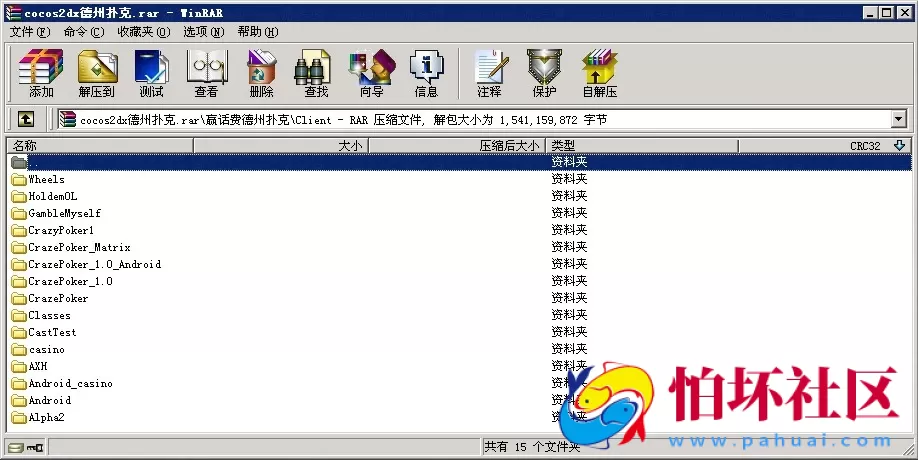This screenshot has width=918, height=460.
Task: Sort by Size (大小) column header
Action: click(x=280, y=145)
